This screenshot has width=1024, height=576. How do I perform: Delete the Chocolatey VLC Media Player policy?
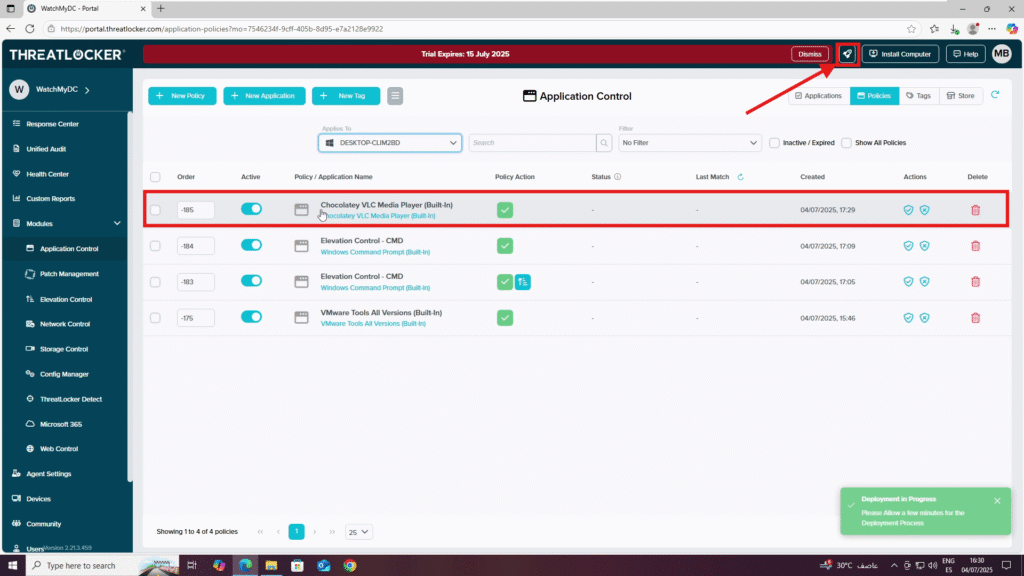pos(976,210)
